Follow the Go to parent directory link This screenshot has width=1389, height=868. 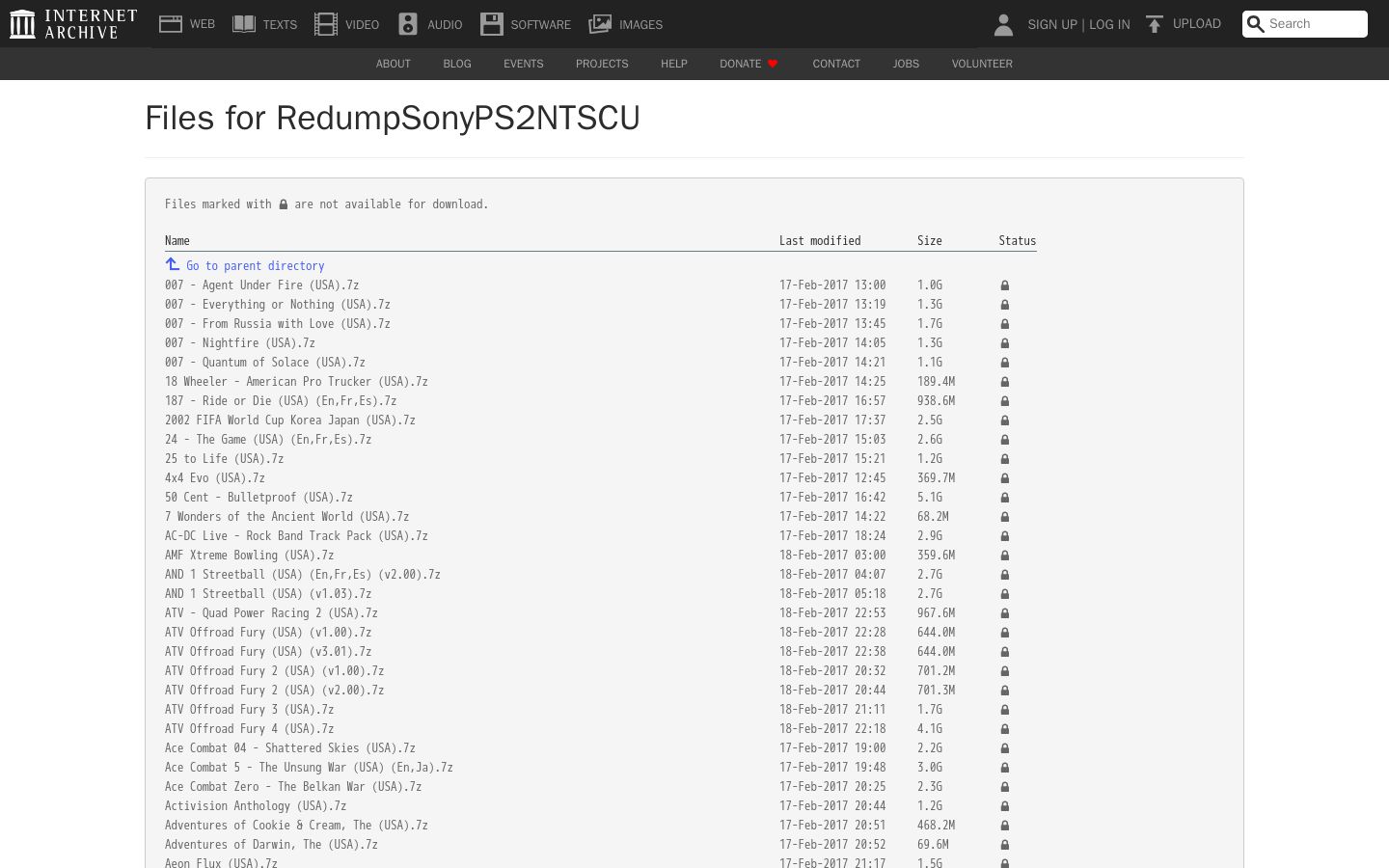pos(255,266)
